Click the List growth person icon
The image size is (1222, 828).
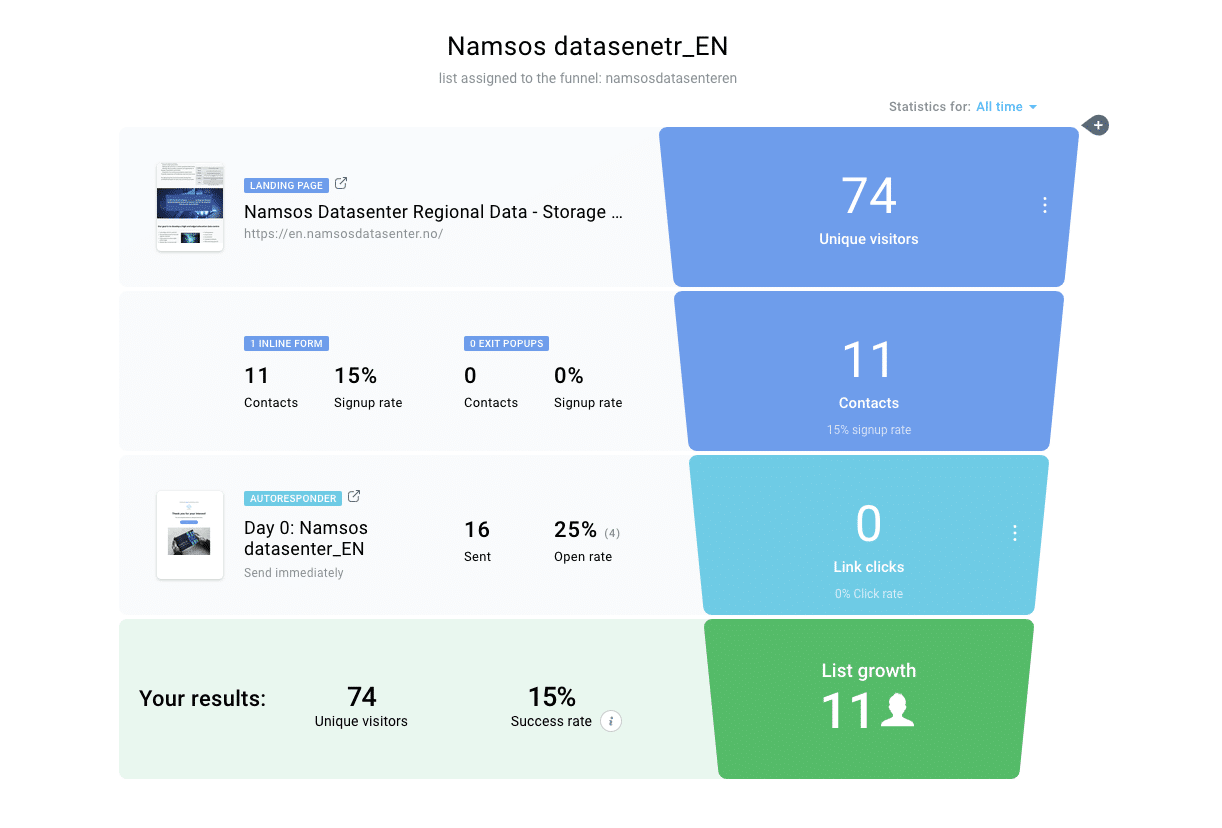(x=897, y=709)
